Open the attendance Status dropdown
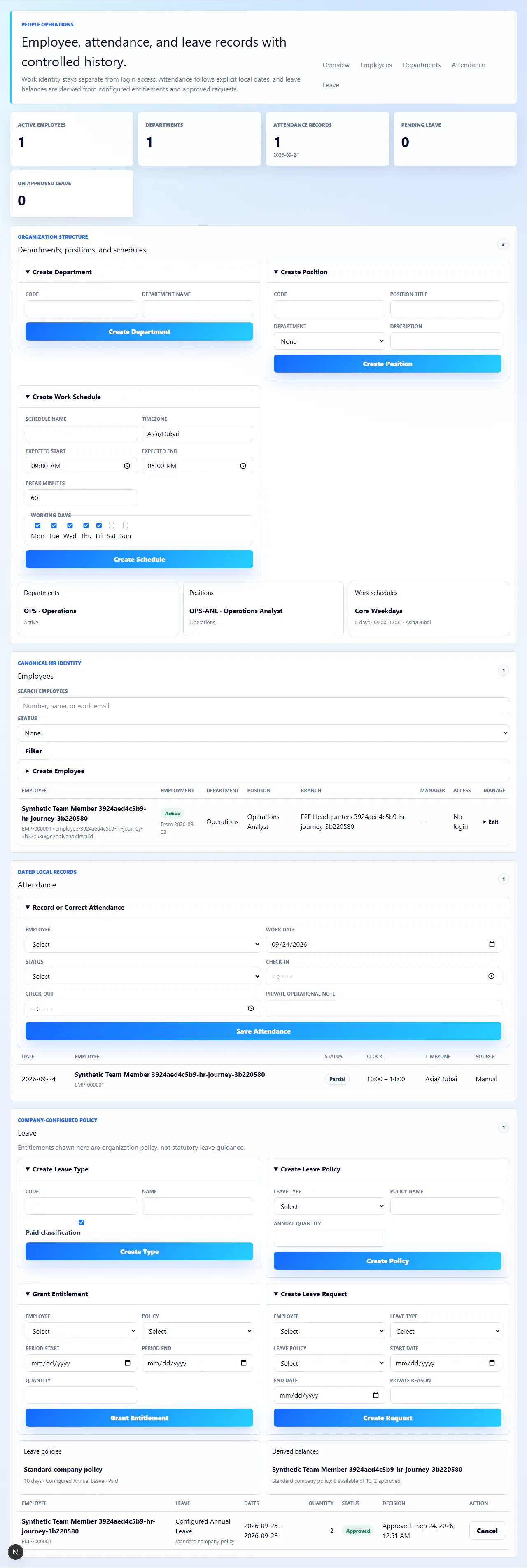 pyautogui.click(x=143, y=976)
